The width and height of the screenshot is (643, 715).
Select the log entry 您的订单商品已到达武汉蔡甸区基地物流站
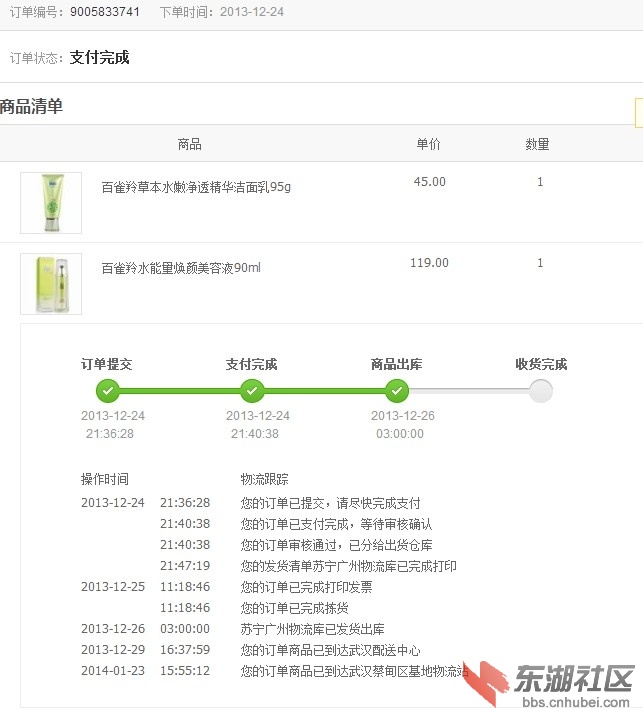pos(354,671)
